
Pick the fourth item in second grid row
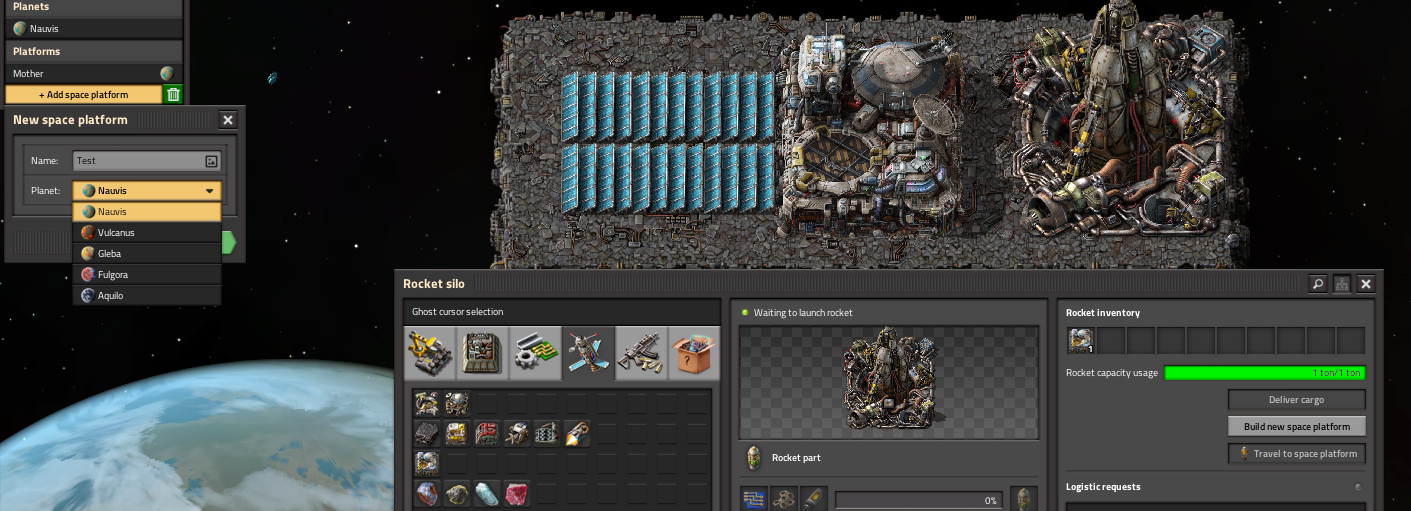(517, 434)
